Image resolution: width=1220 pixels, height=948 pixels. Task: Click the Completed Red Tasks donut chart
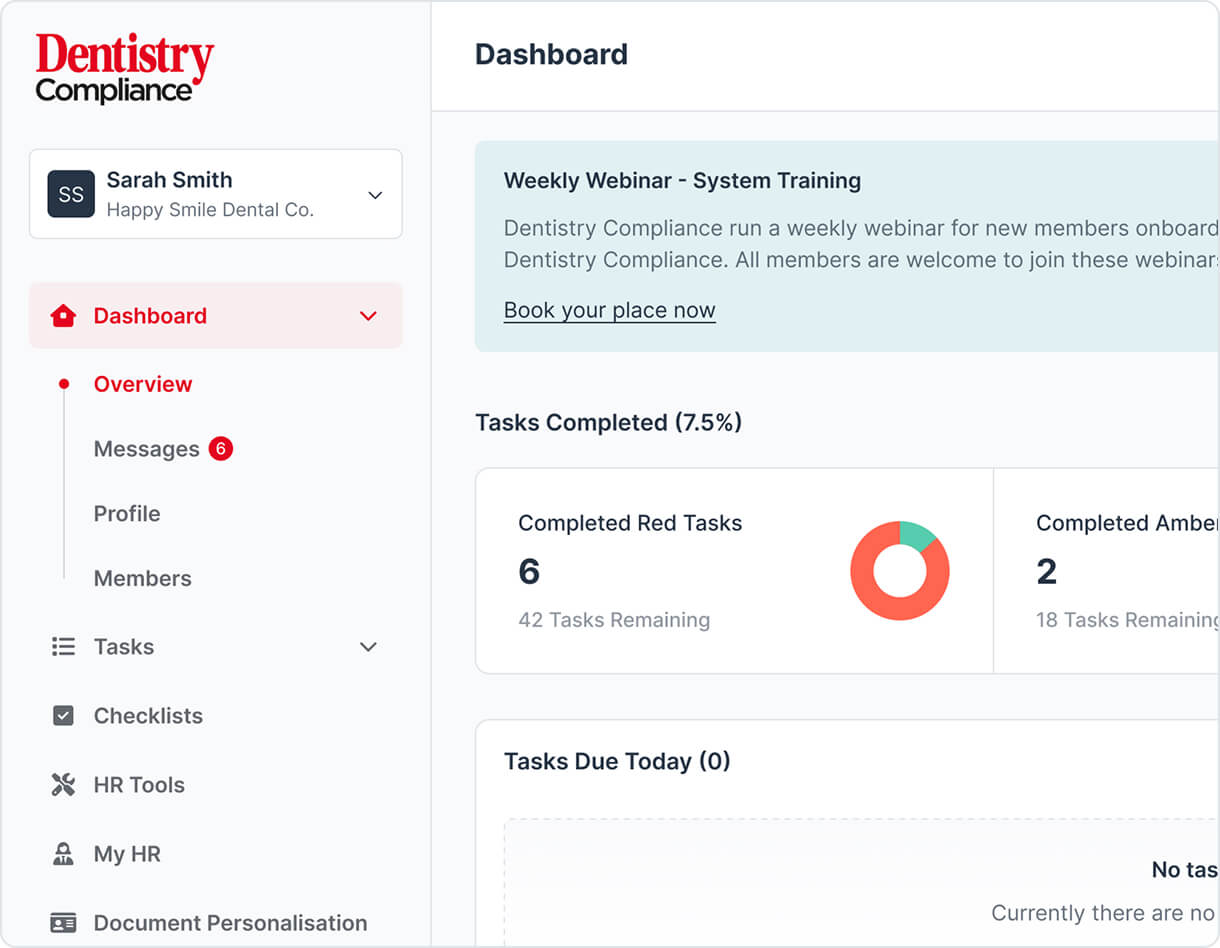click(x=899, y=571)
